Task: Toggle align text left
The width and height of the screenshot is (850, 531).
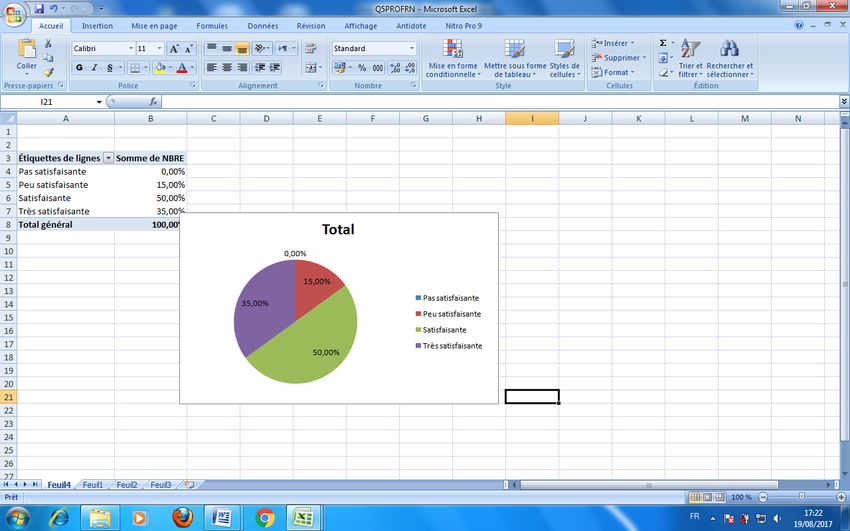Action: tap(212, 67)
